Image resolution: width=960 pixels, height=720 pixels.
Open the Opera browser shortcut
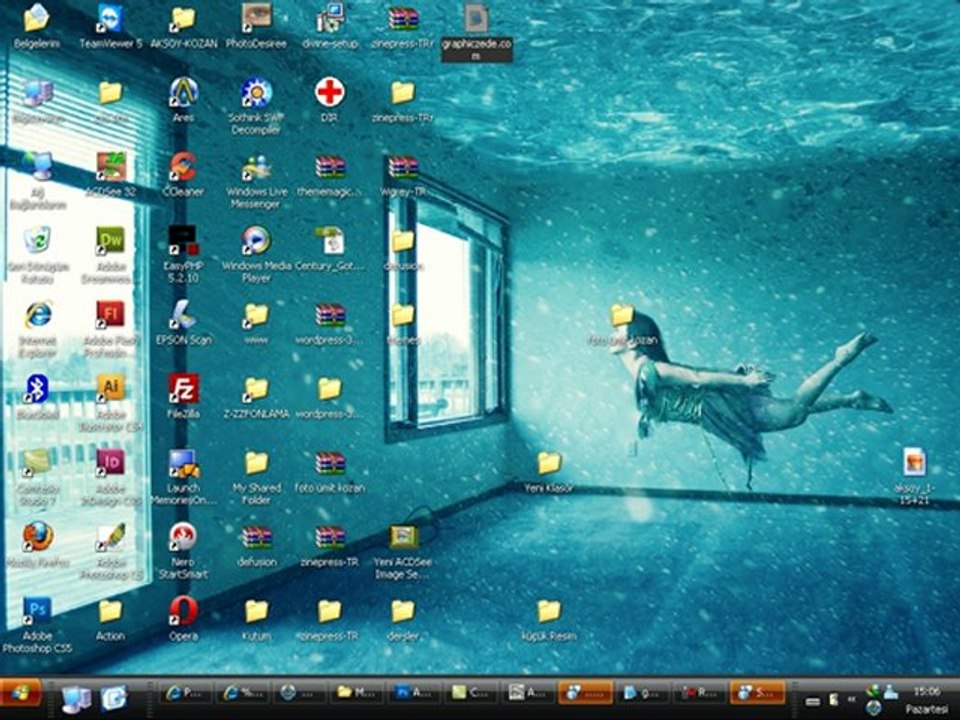pos(183,610)
